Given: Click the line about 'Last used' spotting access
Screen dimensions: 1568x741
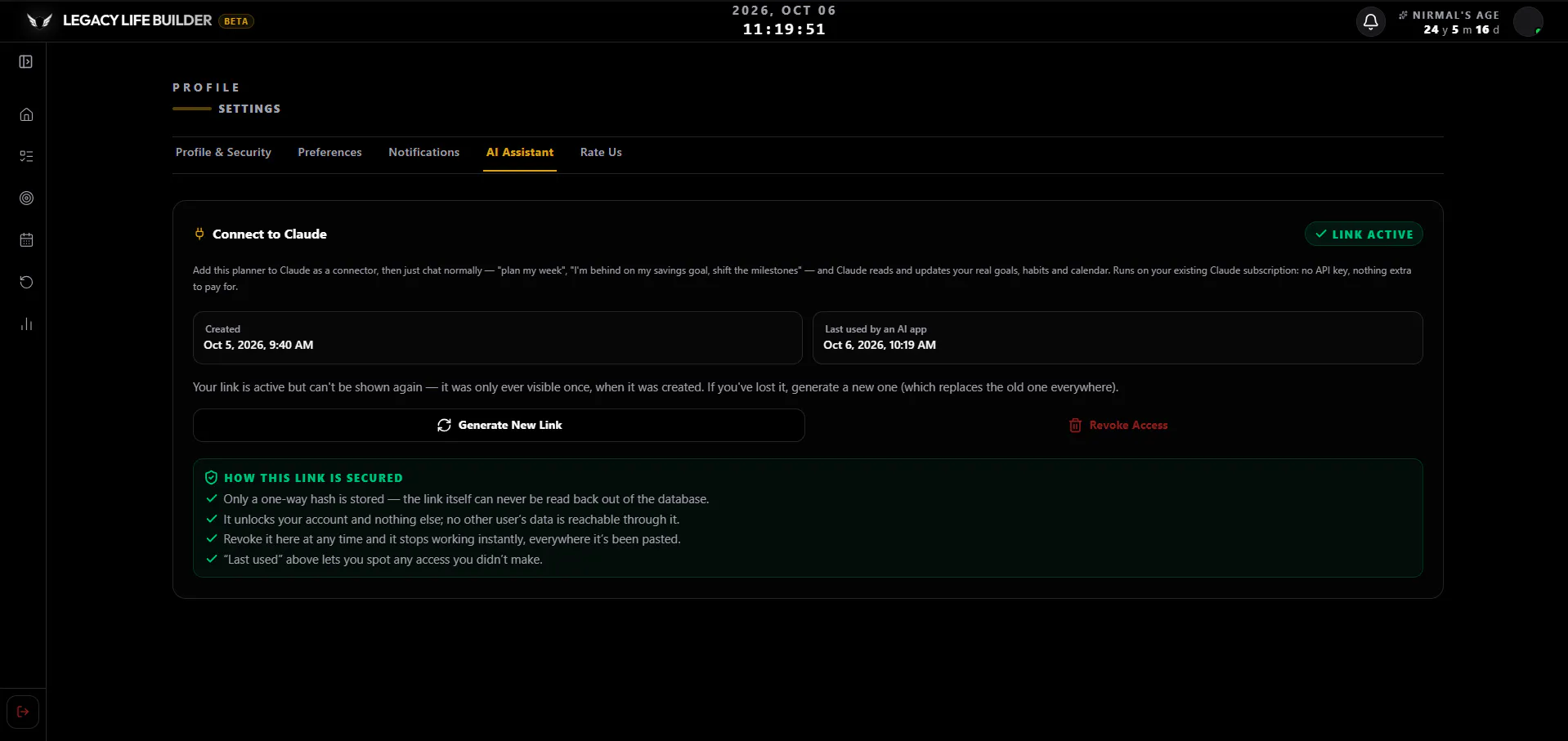Looking at the screenshot, I should click(x=383, y=560).
